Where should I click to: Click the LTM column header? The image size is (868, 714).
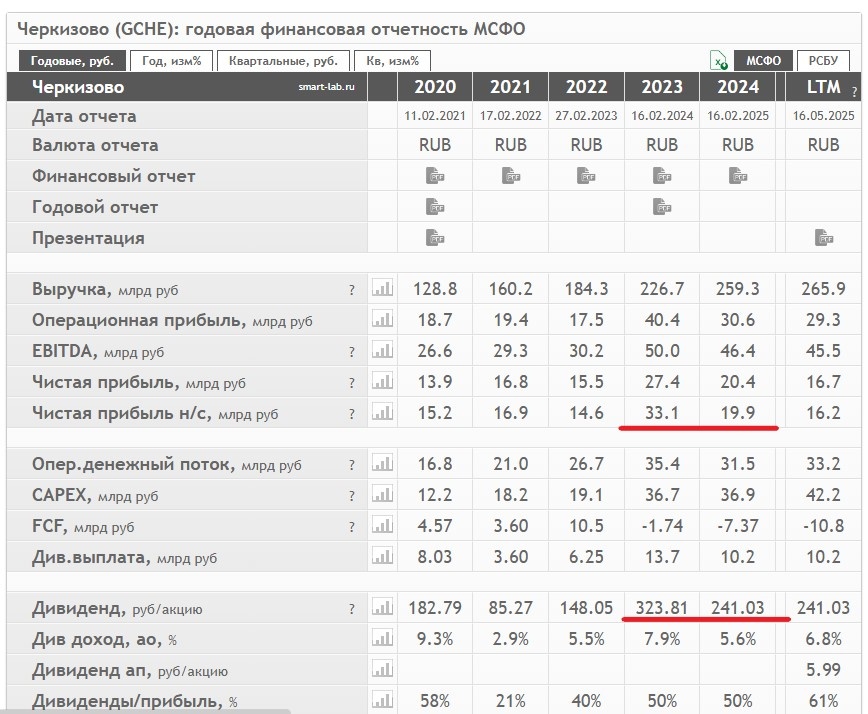click(823, 87)
